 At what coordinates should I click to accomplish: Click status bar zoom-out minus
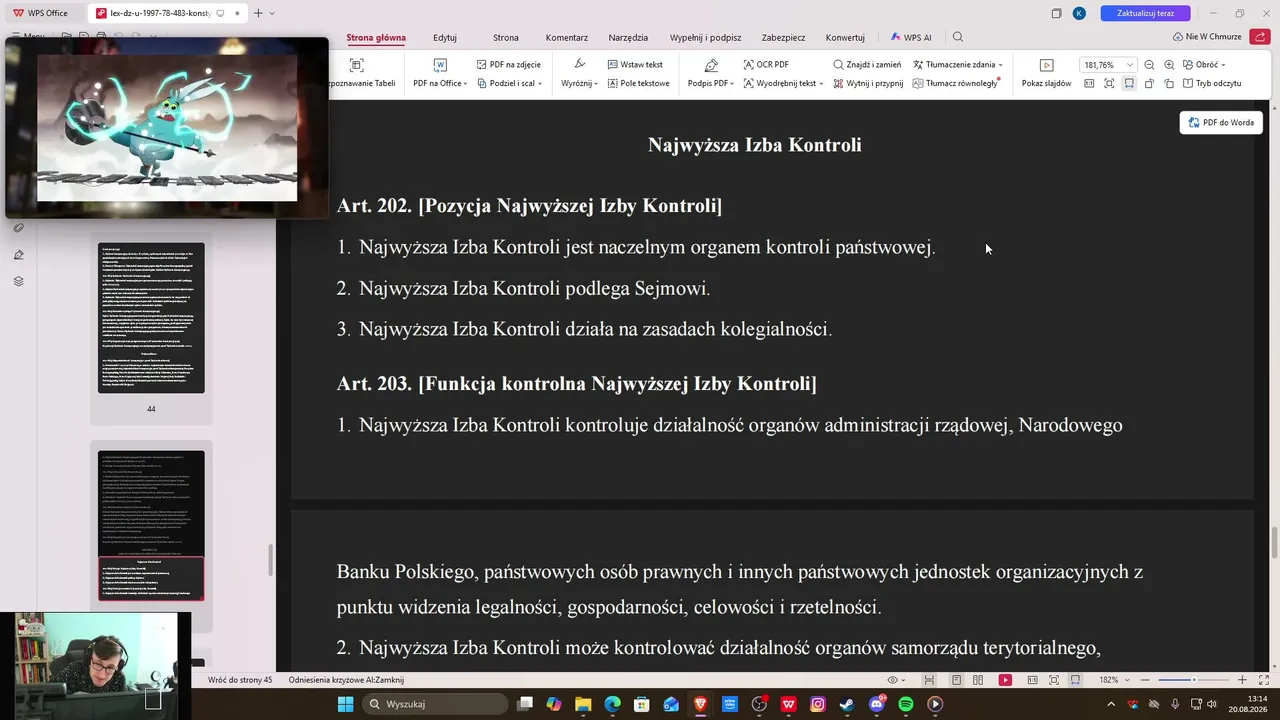tap(1146, 680)
